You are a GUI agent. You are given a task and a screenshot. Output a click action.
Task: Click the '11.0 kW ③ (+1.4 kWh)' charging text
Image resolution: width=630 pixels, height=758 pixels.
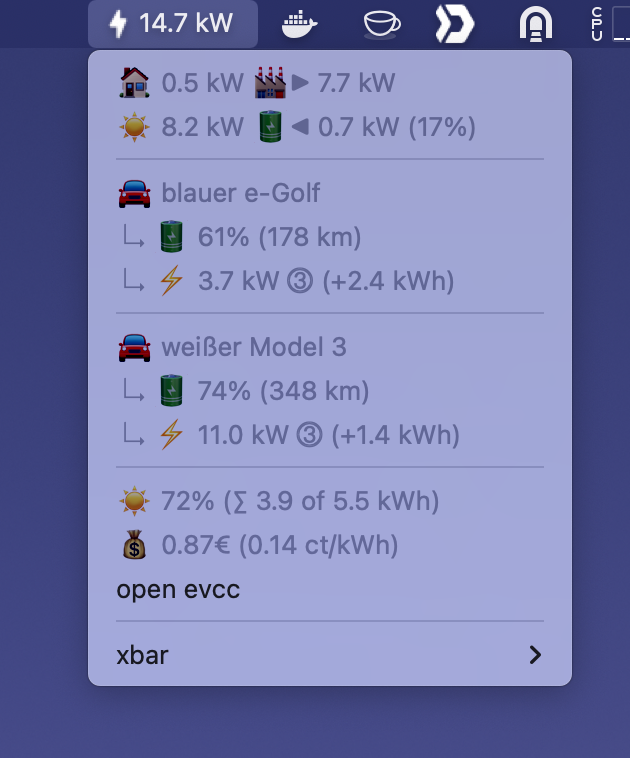click(x=329, y=435)
